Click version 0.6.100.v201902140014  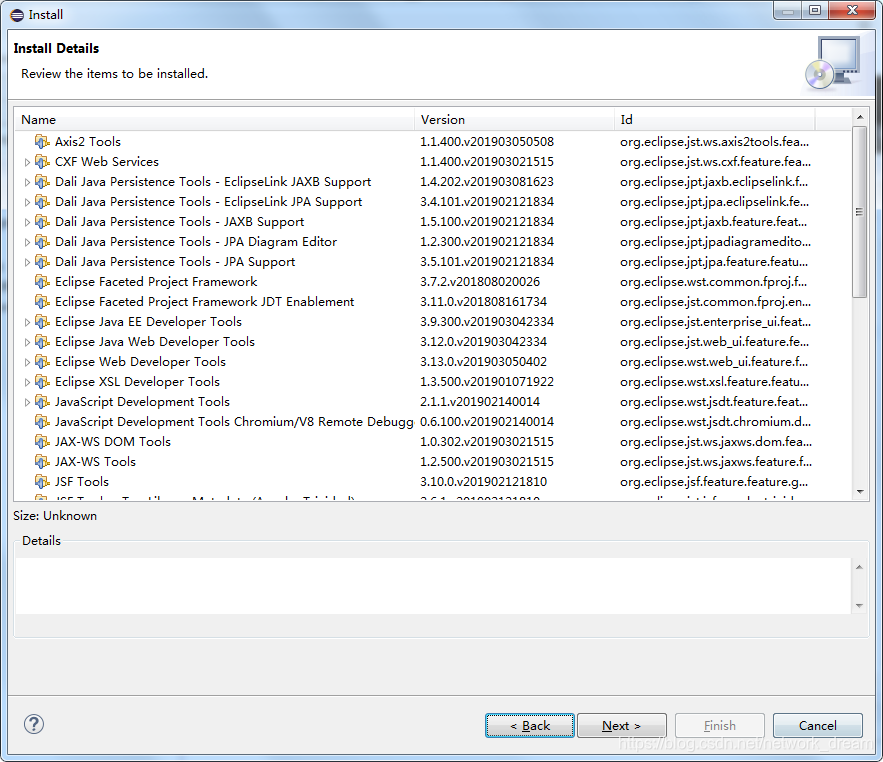pos(487,421)
